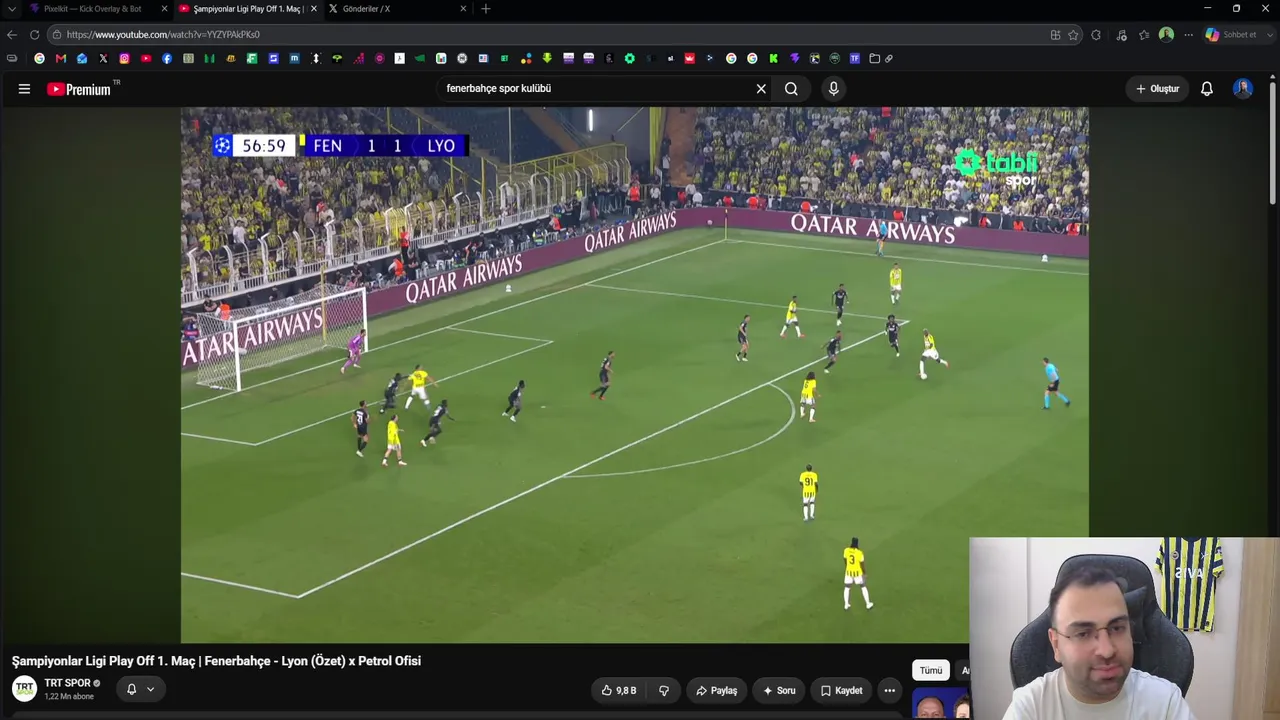Open the YouTube account avatar menu
The width and height of the screenshot is (1280, 720).
tap(1243, 89)
